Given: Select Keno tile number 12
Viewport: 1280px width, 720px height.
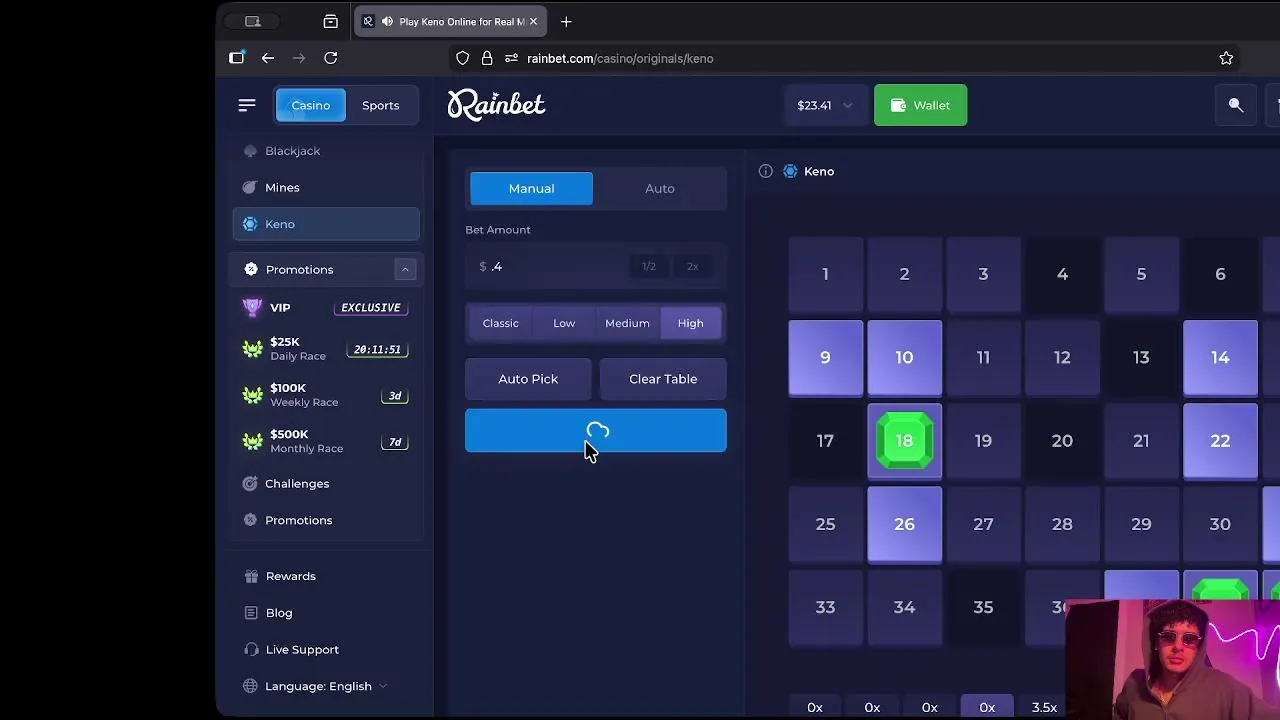Looking at the screenshot, I should coord(1062,357).
